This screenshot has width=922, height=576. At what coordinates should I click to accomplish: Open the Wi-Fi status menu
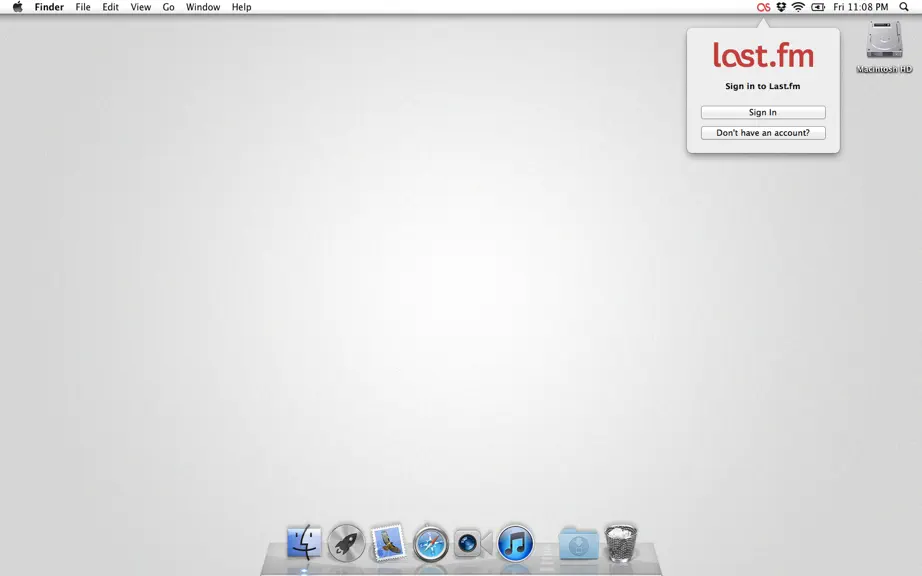pos(798,7)
